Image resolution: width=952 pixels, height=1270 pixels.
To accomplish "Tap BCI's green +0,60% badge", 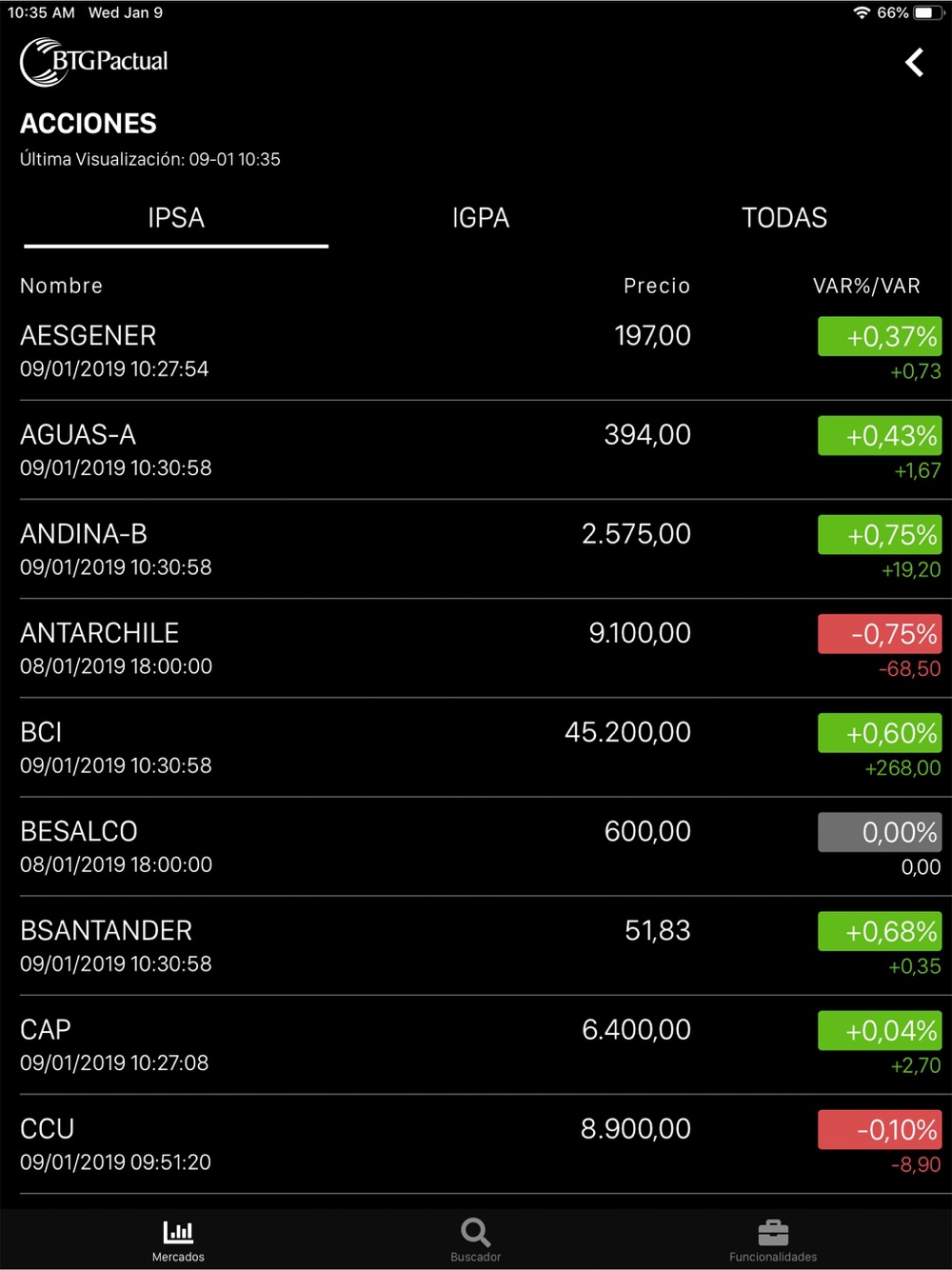I will coord(880,733).
